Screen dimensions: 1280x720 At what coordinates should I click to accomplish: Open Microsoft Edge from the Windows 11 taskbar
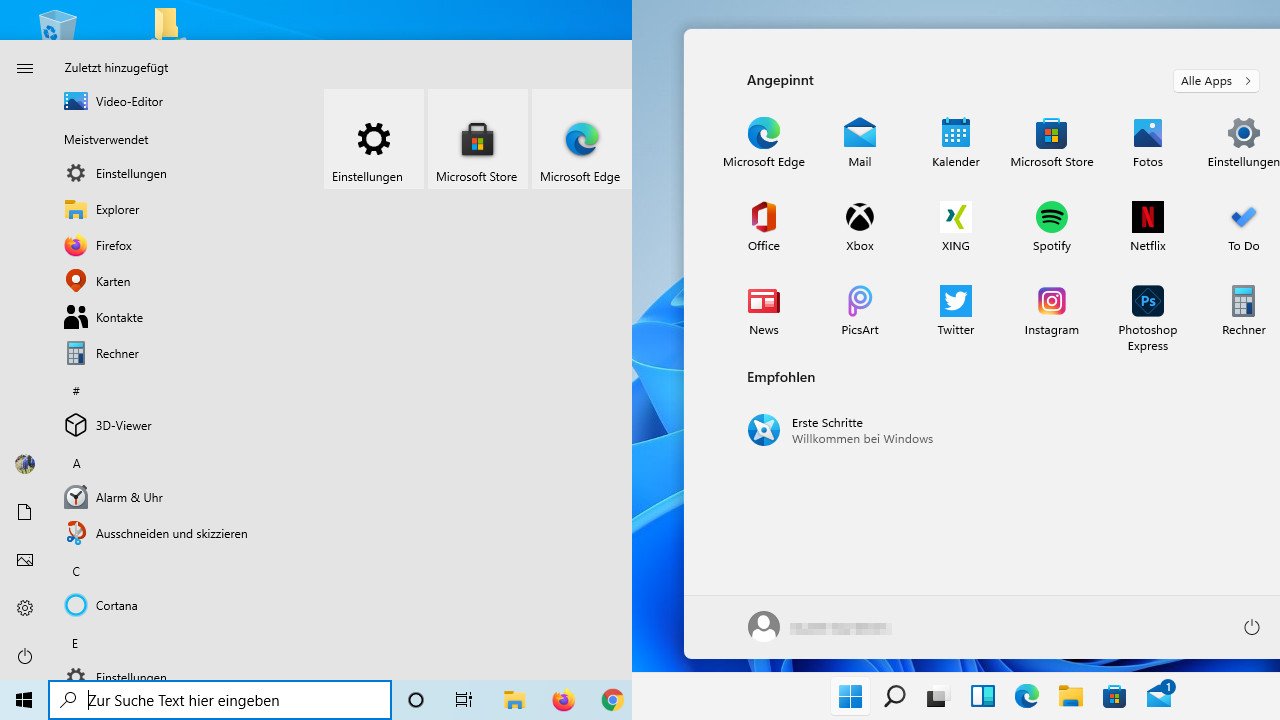[1026, 695]
